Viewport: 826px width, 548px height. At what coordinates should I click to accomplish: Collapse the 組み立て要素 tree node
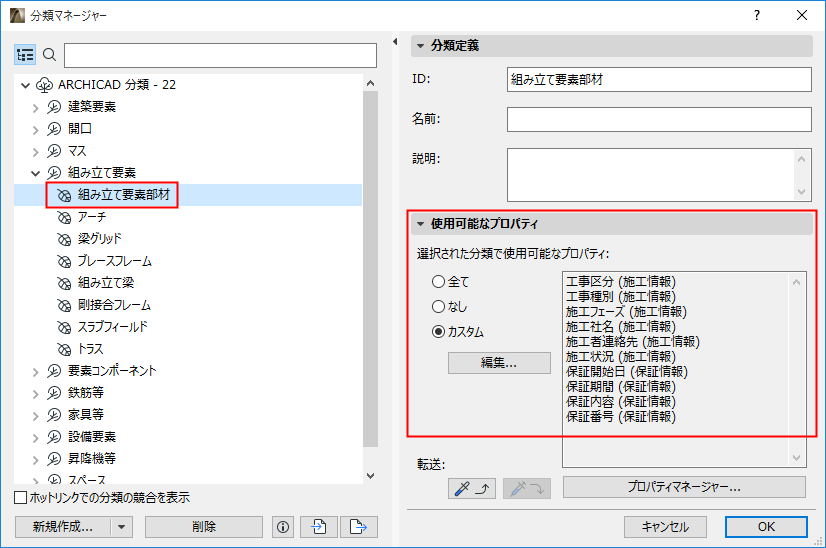click(x=35, y=173)
